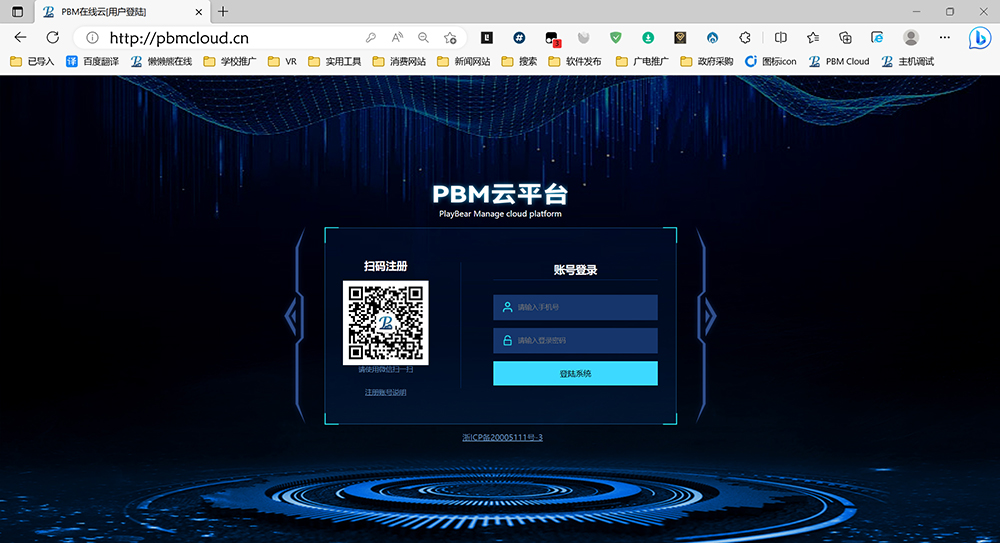Open site information icon in address bar

tap(92, 38)
